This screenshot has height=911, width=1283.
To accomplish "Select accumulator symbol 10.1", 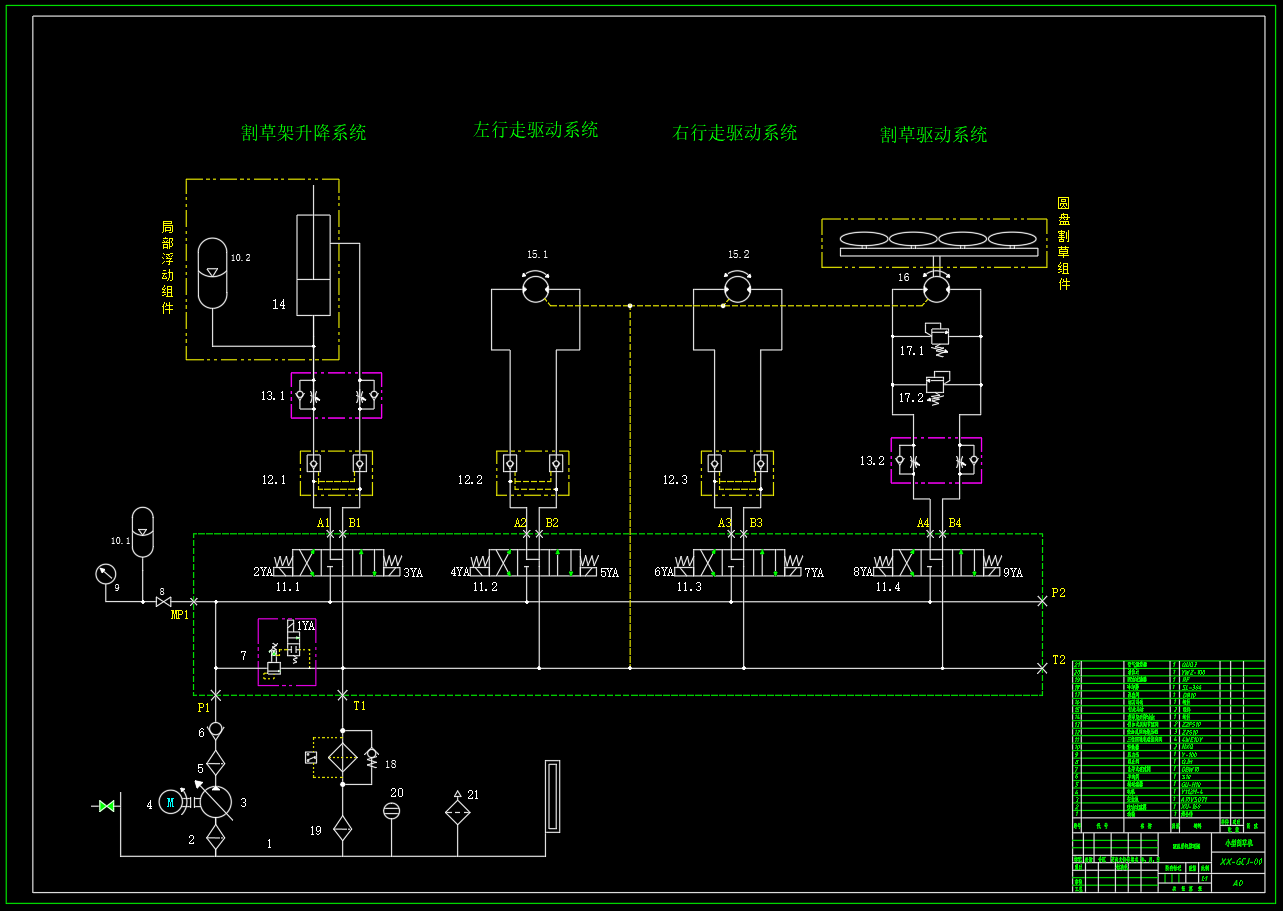I will (x=143, y=532).
